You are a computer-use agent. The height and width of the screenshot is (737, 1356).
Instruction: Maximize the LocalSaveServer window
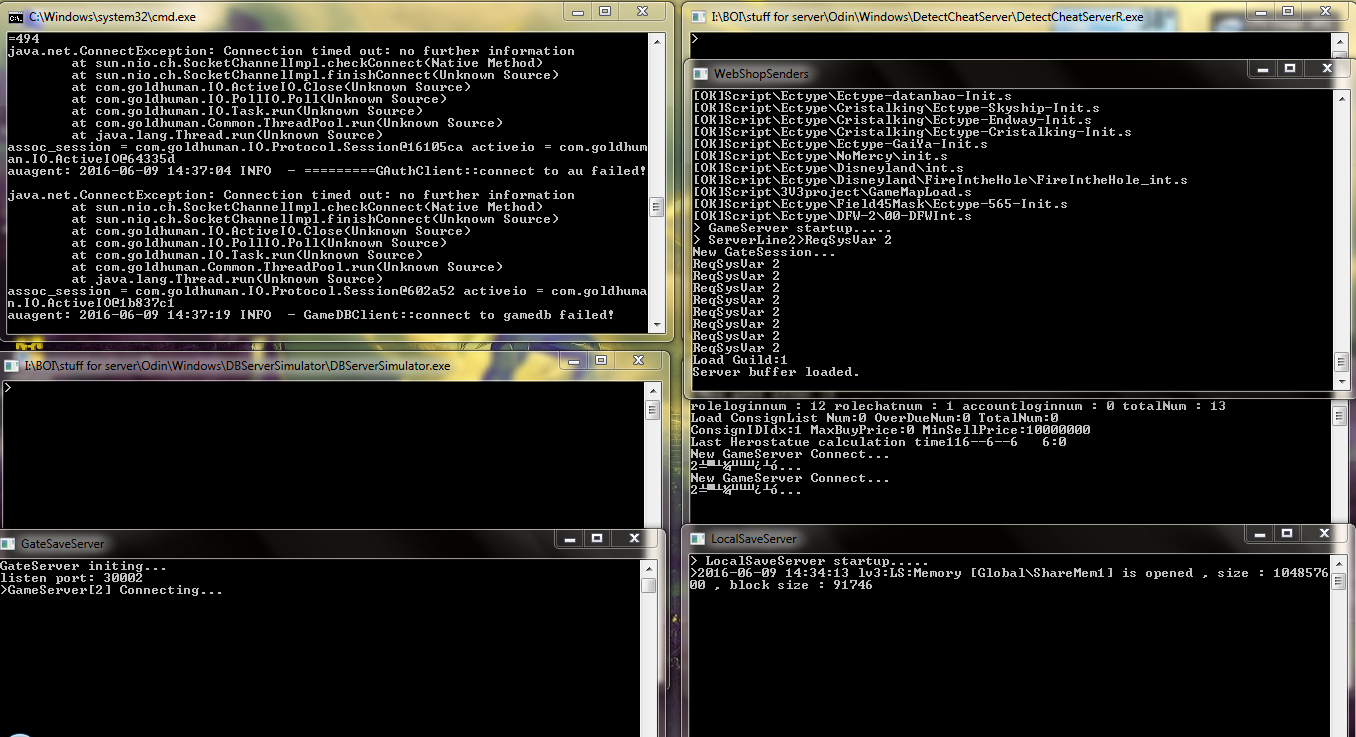pos(1286,534)
